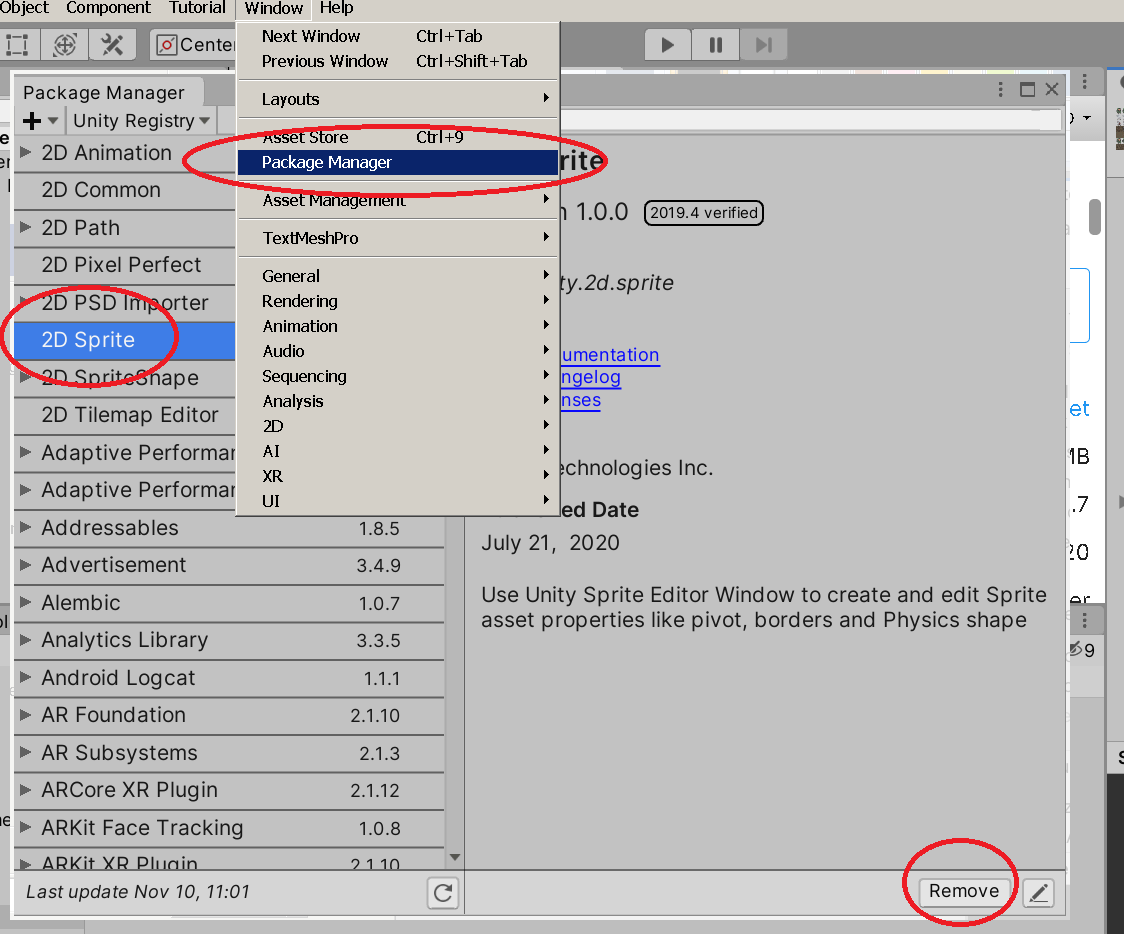Select the 2D Pixel Perfect package
This screenshot has width=1124, height=934.
pos(125,265)
